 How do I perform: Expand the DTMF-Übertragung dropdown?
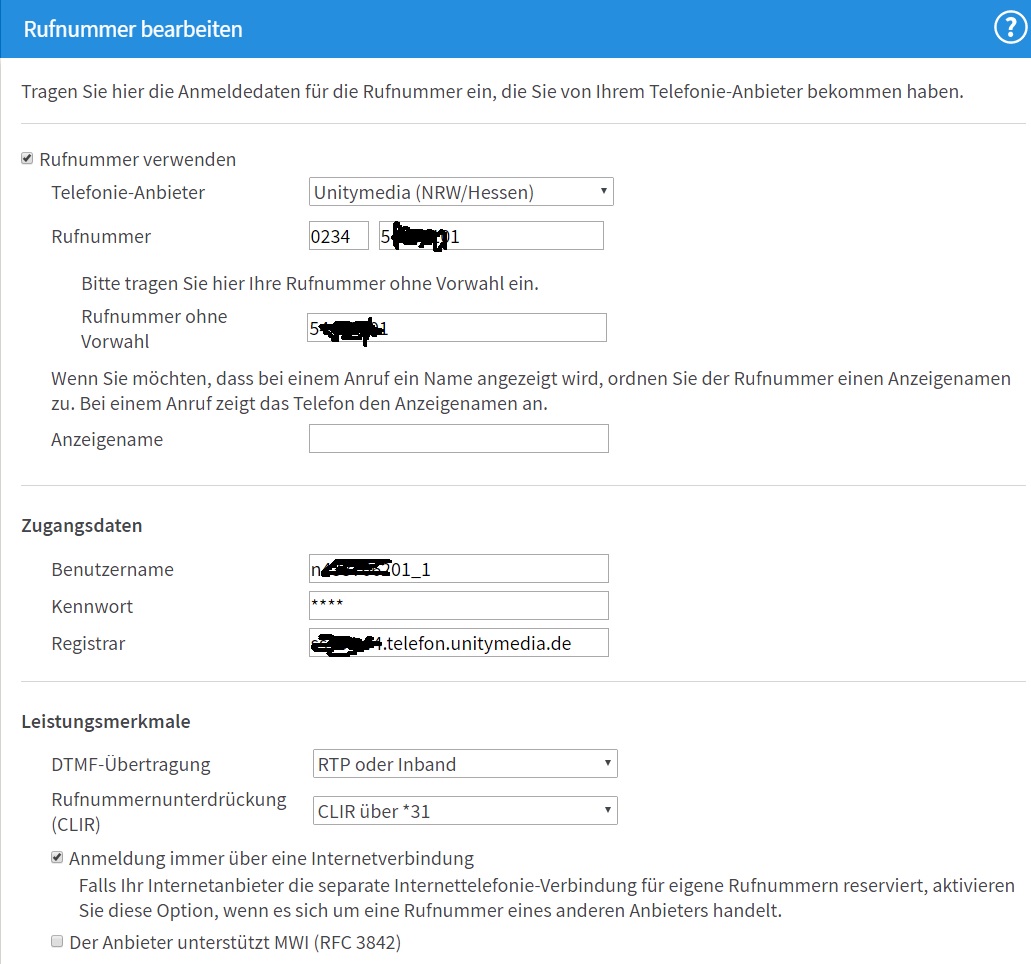(465, 764)
